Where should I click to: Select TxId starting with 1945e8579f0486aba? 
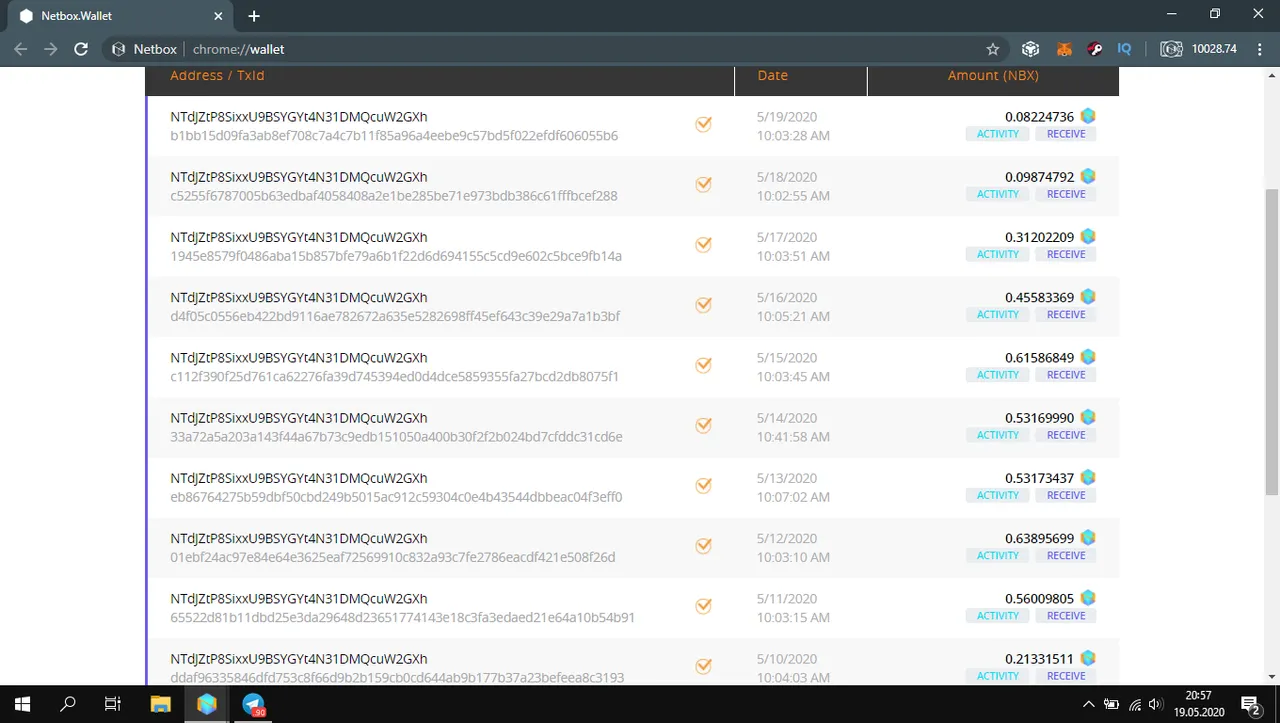pos(396,256)
